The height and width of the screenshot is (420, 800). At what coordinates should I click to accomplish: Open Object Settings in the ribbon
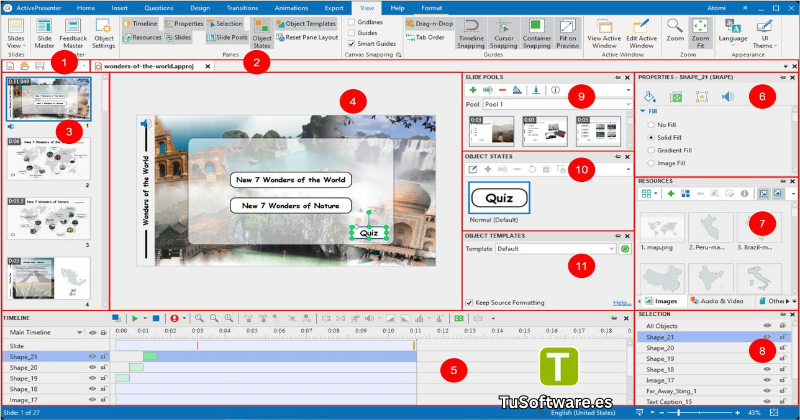(104, 34)
